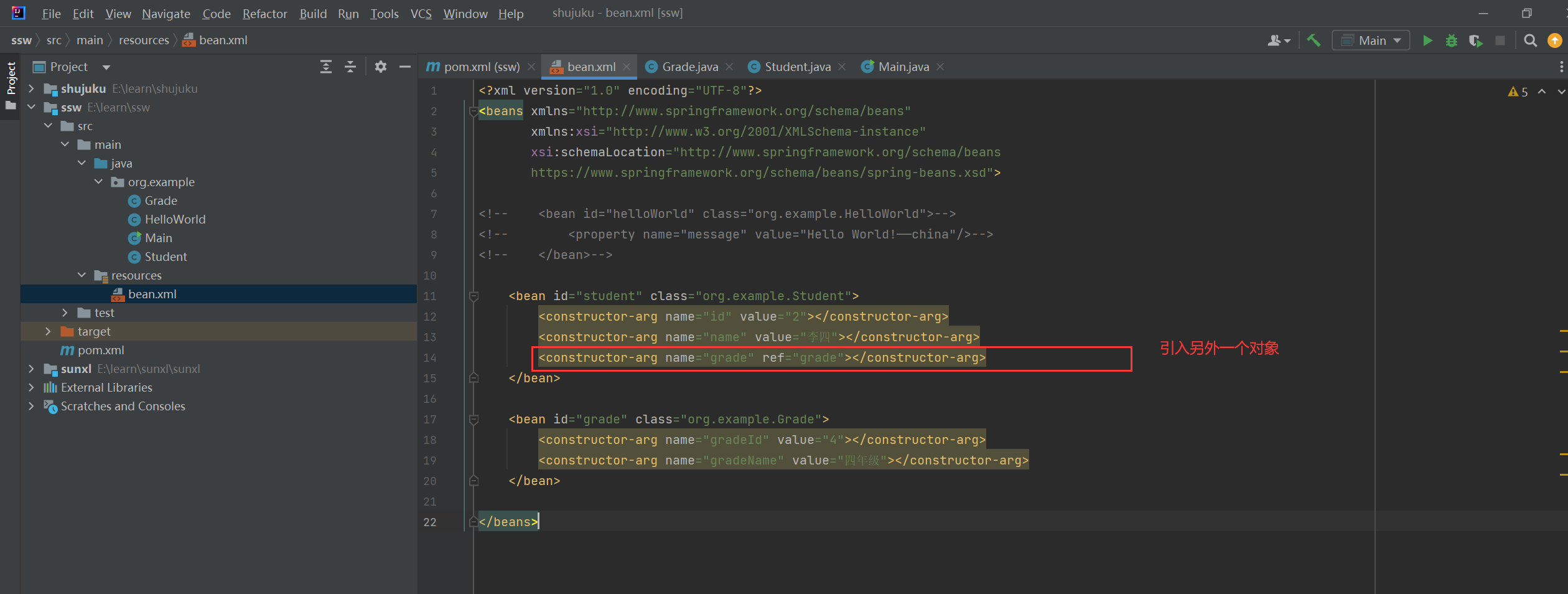
Task: Start debugging with the bug icon
Action: pyautogui.click(x=1452, y=40)
